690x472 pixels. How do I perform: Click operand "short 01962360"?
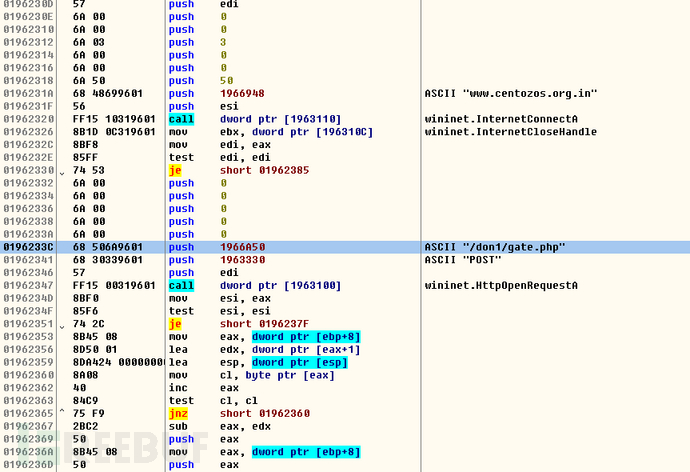pos(264,413)
